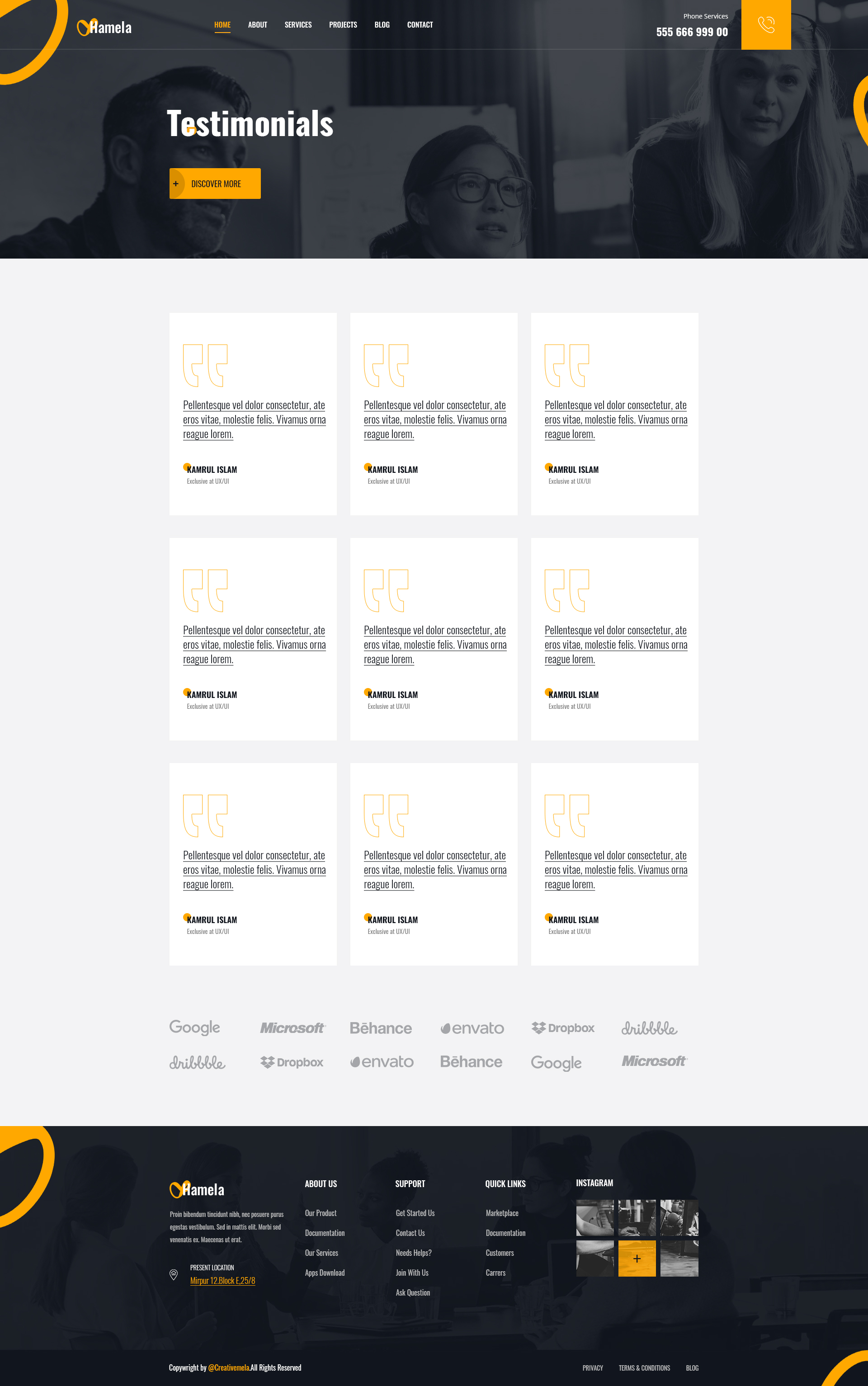Select Contact in the top navigation
868x1386 pixels.
pyautogui.click(x=420, y=25)
